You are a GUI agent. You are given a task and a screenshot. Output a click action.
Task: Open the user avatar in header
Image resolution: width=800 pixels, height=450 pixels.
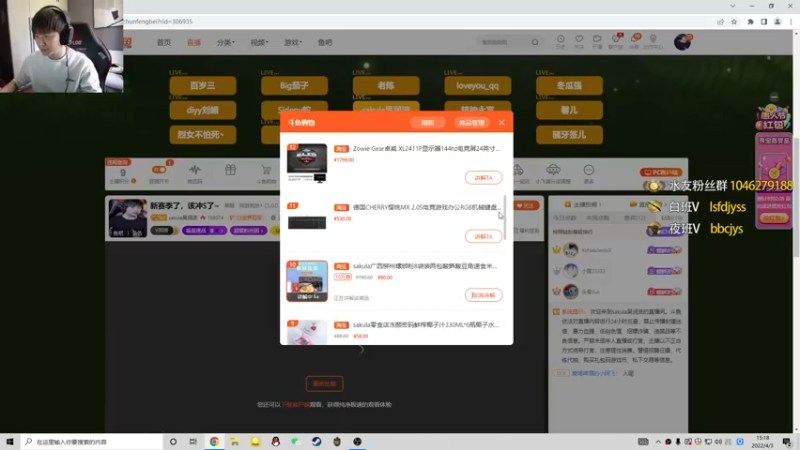coord(682,42)
